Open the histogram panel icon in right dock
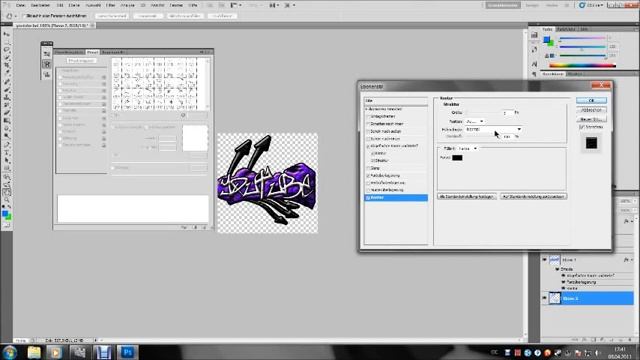This screenshot has width=640, height=360. coord(534,35)
